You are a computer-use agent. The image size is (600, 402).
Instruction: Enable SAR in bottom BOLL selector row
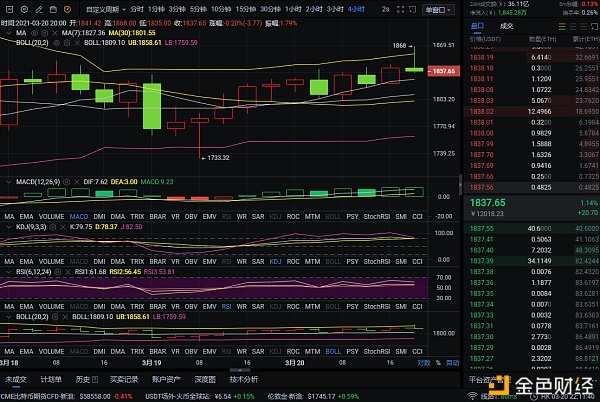pyautogui.click(x=258, y=352)
